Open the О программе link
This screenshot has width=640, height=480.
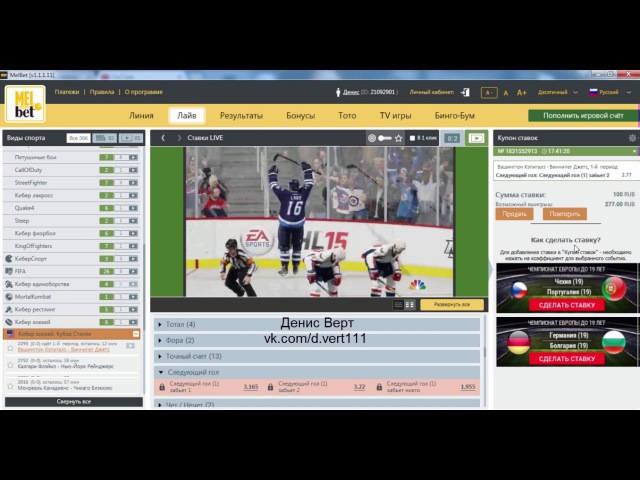pyautogui.click(x=144, y=92)
